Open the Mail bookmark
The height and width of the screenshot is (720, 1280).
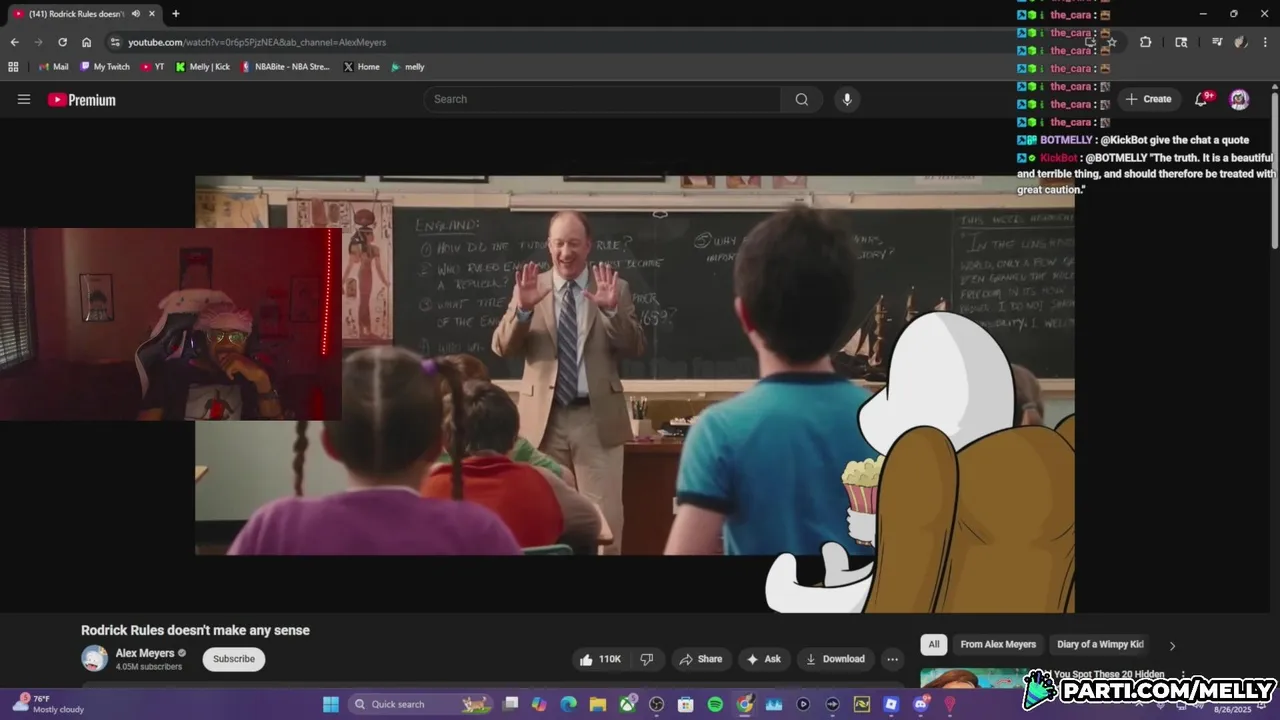54,67
